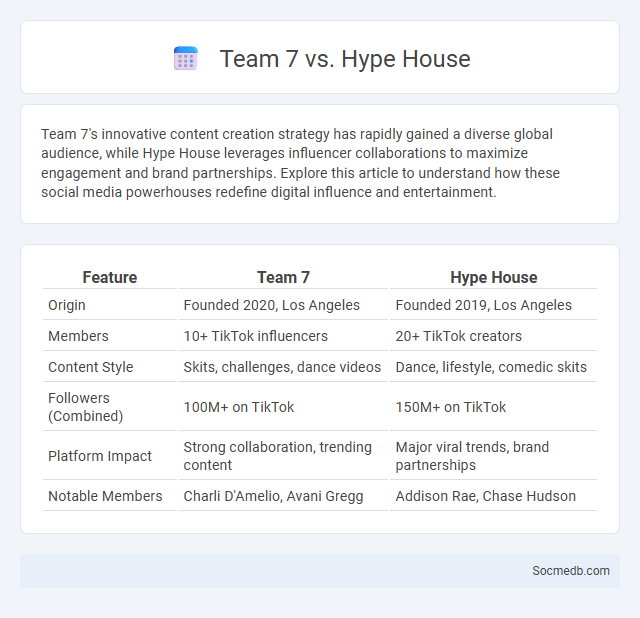The image size is (640, 618).
Task: Click 'Skits, challenges, dance videos' cell
Action: [x=283, y=367]
